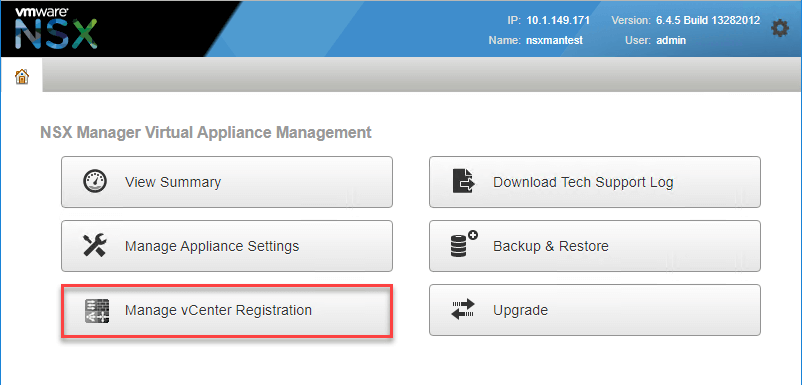Click the Manage Appliance Settings tools icon
This screenshot has height=385, width=802.
[95, 246]
